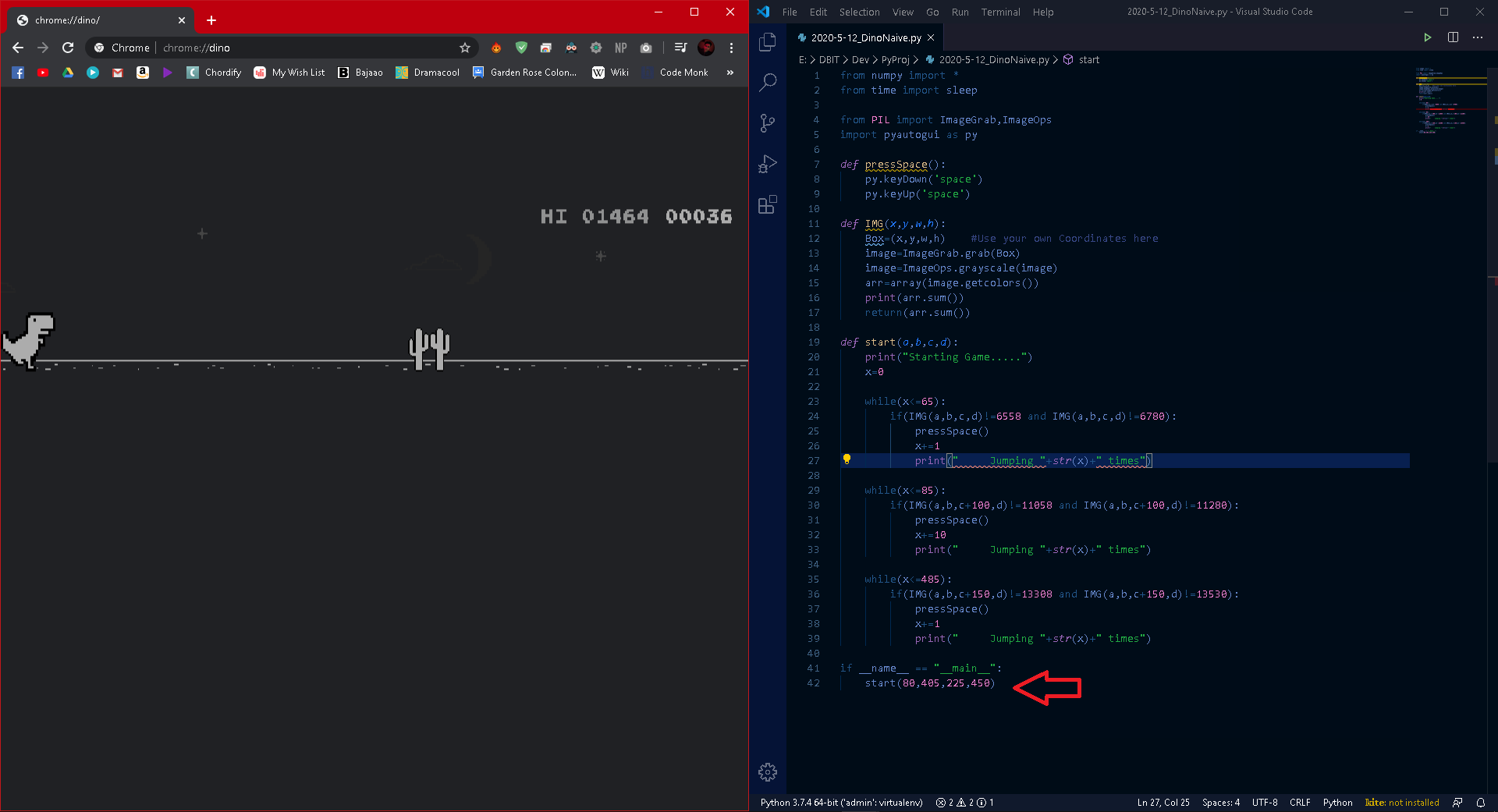Open the Terminal menu

1000,12
